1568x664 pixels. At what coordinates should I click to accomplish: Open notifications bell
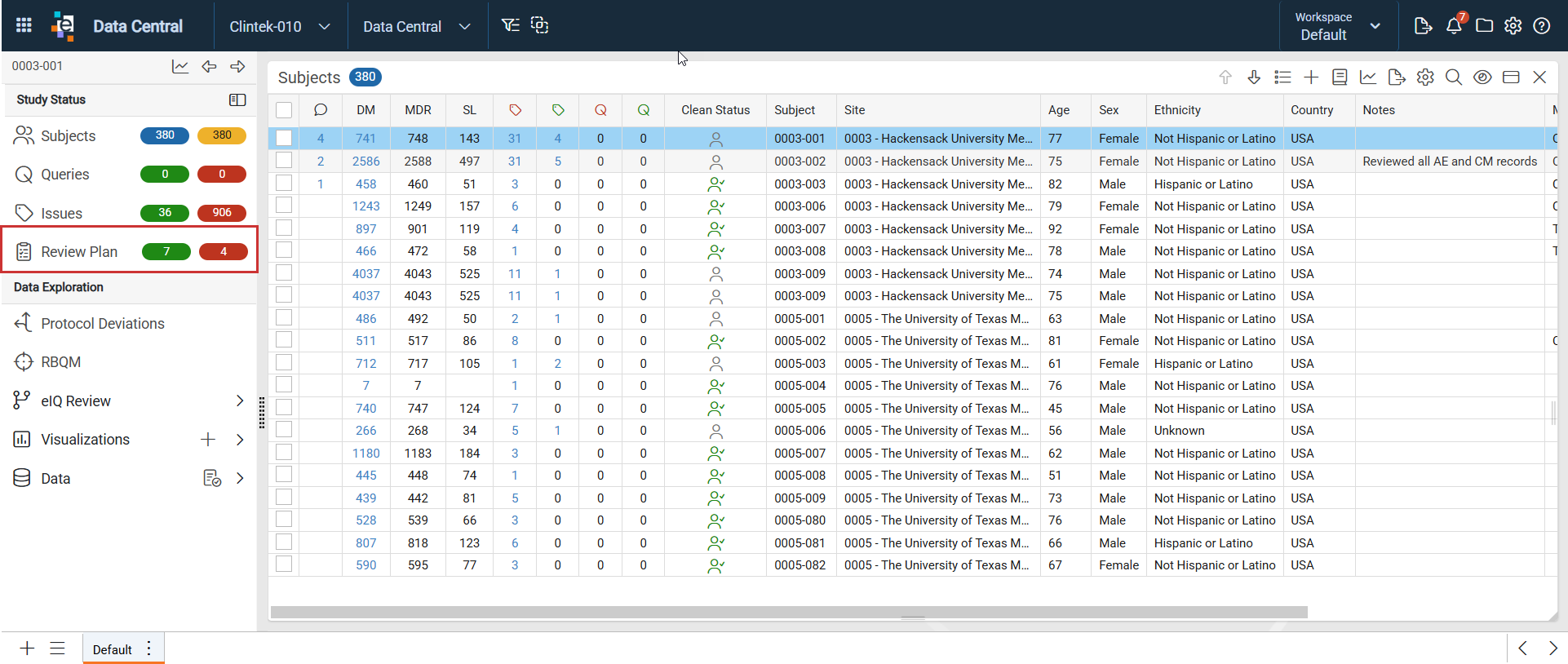(x=1454, y=26)
